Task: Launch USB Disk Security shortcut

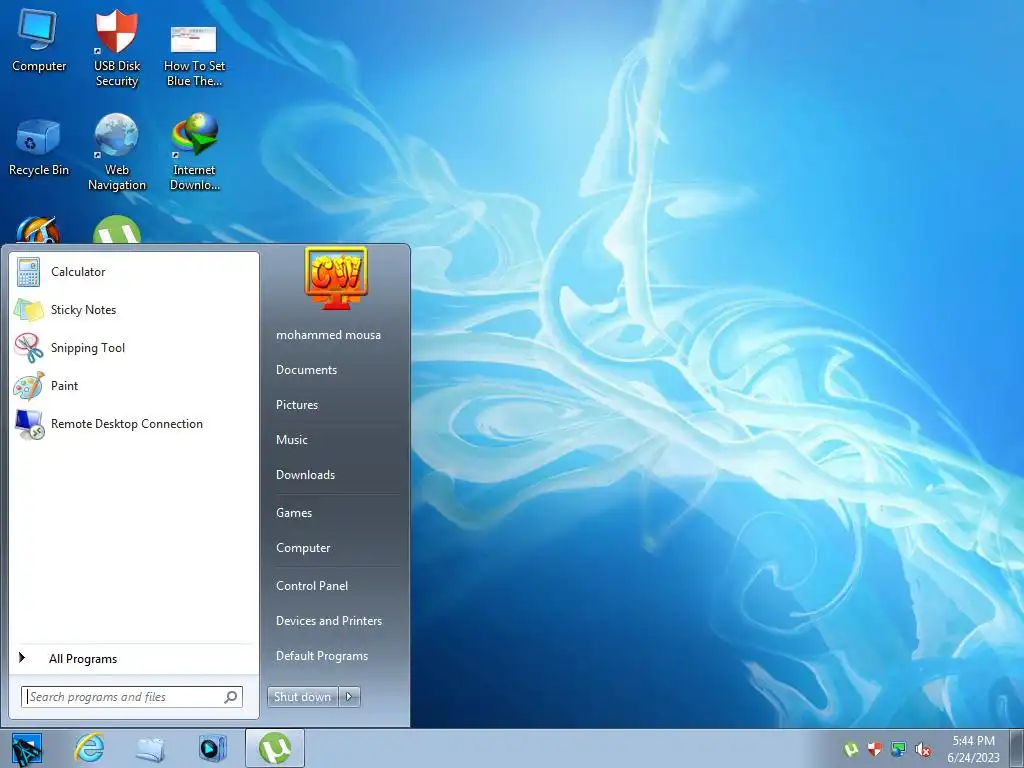Action: (117, 47)
